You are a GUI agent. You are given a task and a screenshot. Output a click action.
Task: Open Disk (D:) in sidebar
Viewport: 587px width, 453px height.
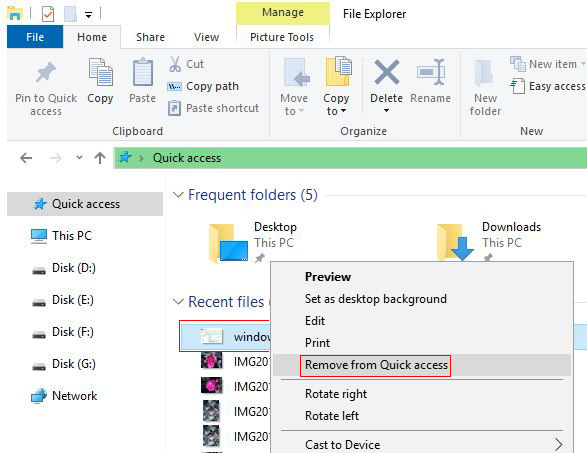(64, 268)
